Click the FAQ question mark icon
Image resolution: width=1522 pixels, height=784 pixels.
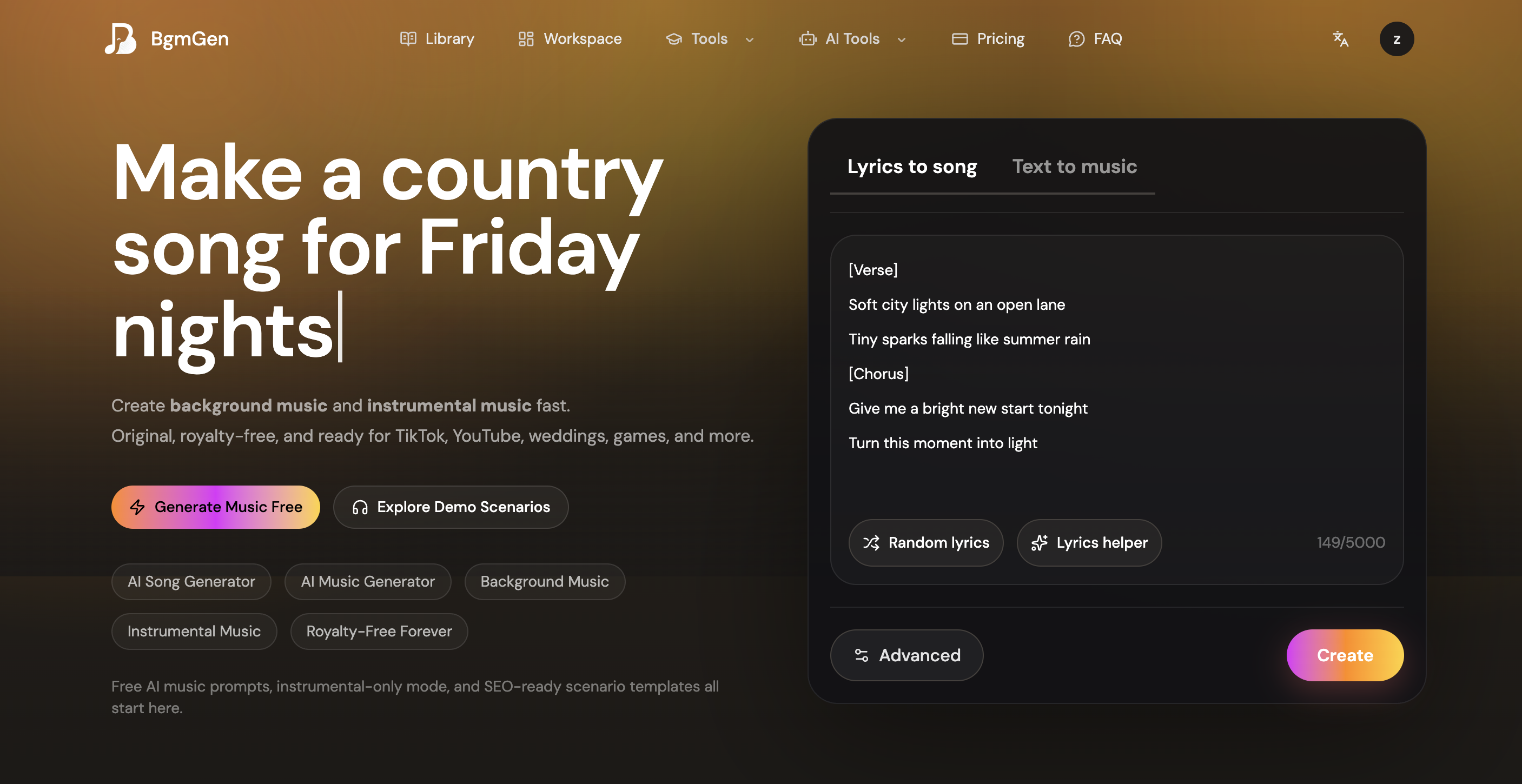[1076, 39]
